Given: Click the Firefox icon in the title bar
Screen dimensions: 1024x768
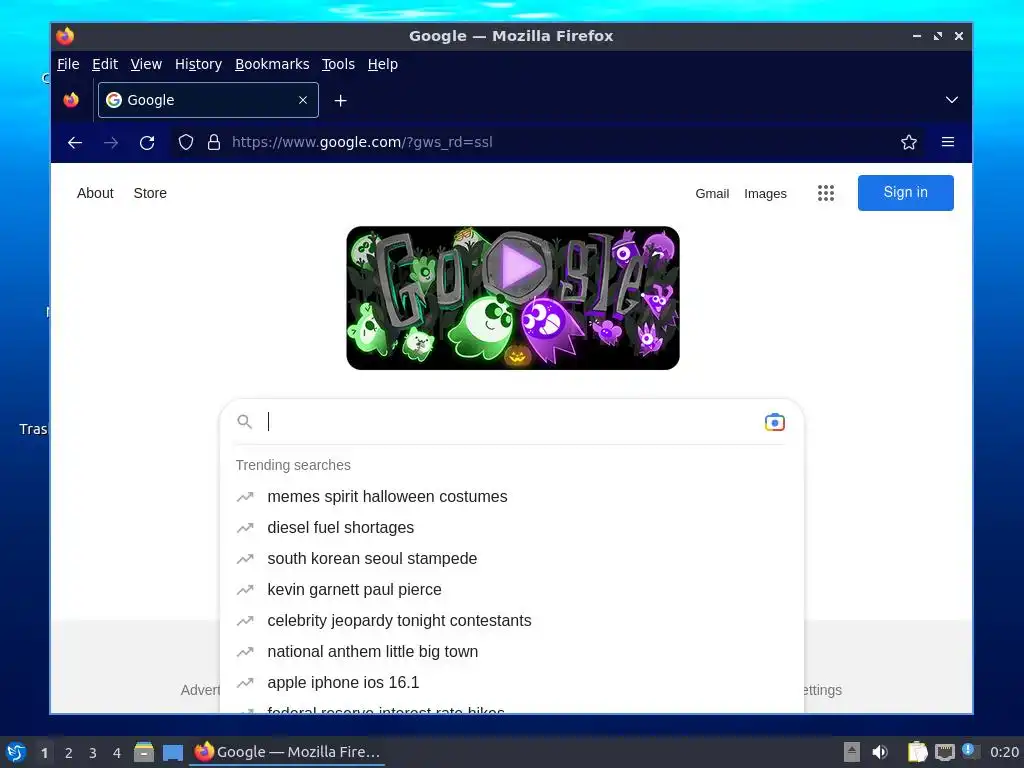Looking at the screenshot, I should (x=65, y=36).
